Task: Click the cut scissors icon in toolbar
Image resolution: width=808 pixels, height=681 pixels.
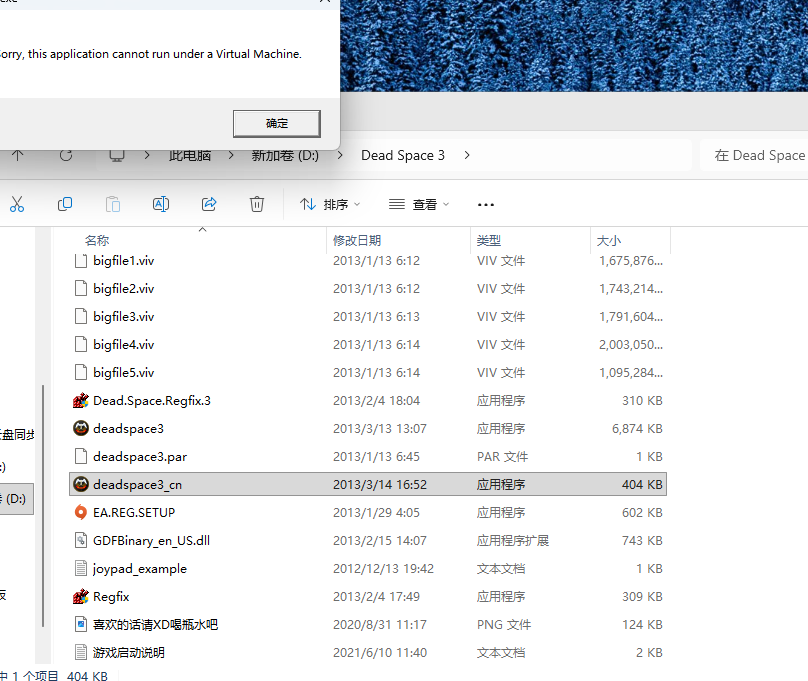Action: tap(17, 204)
